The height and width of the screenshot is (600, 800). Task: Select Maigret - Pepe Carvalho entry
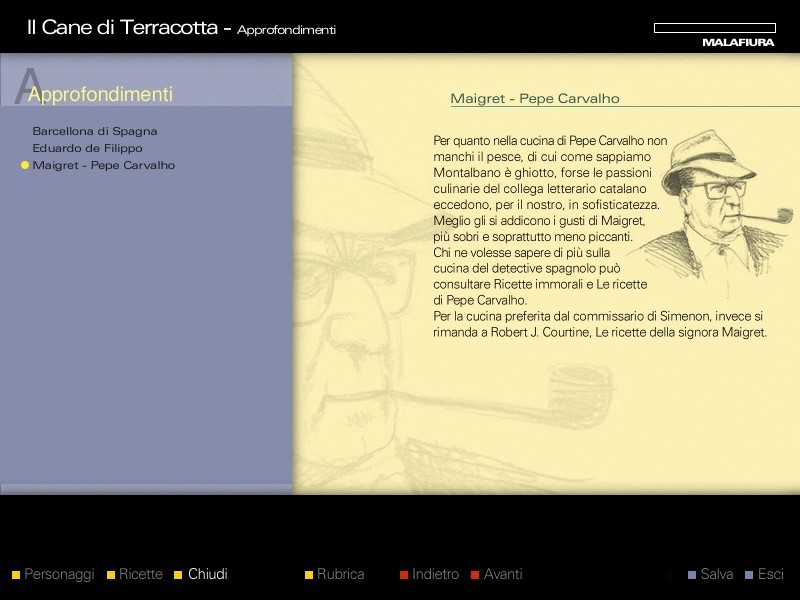click(x=104, y=165)
